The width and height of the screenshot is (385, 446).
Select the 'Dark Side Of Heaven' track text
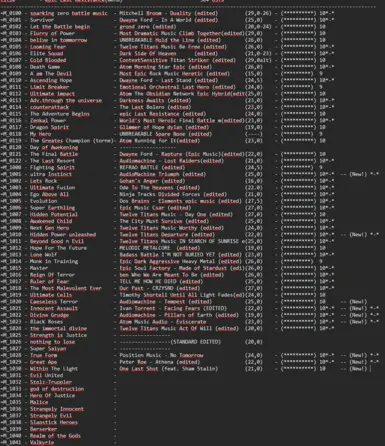pyautogui.click(x=148, y=53)
